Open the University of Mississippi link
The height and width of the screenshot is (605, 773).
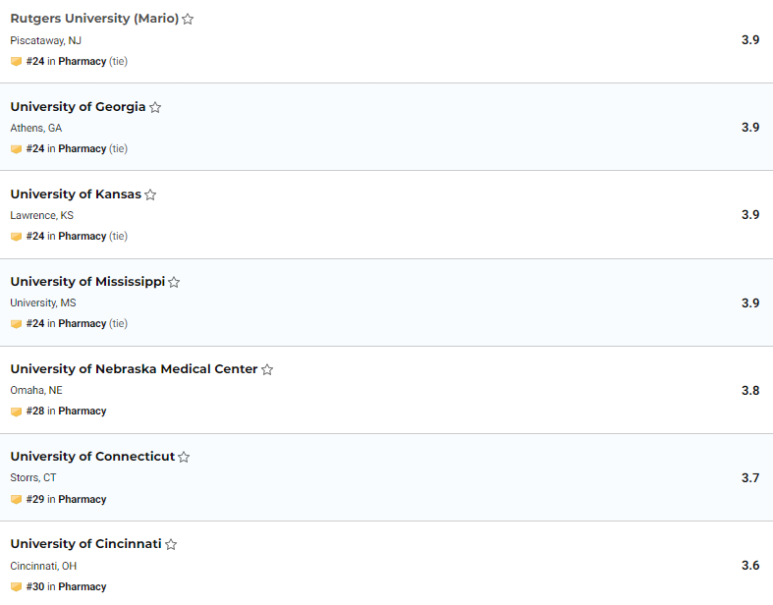[x=87, y=282]
